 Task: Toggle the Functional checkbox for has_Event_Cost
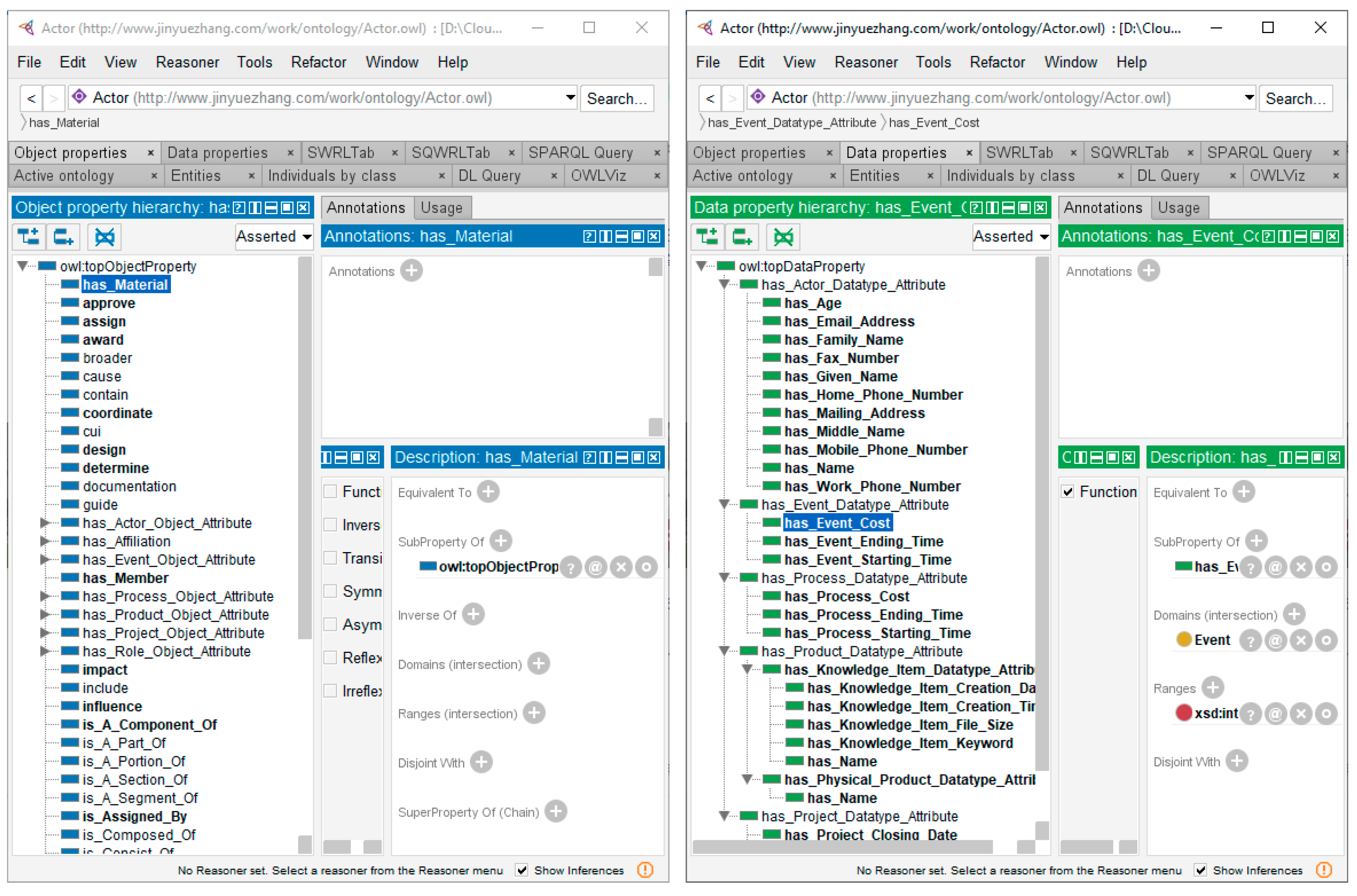pyautogui.click(x=1067, y=492)
